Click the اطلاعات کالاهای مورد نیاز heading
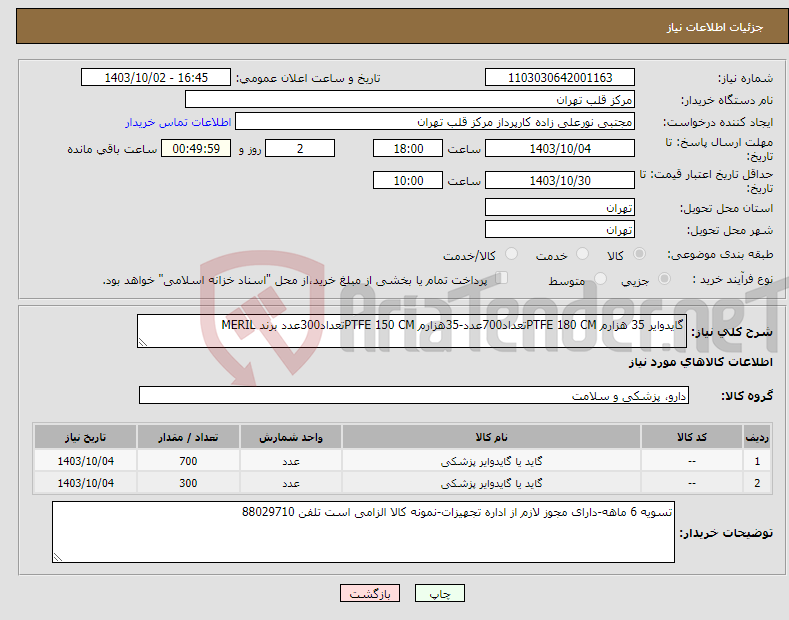This screenshot has width=789, height=620. 700,362
